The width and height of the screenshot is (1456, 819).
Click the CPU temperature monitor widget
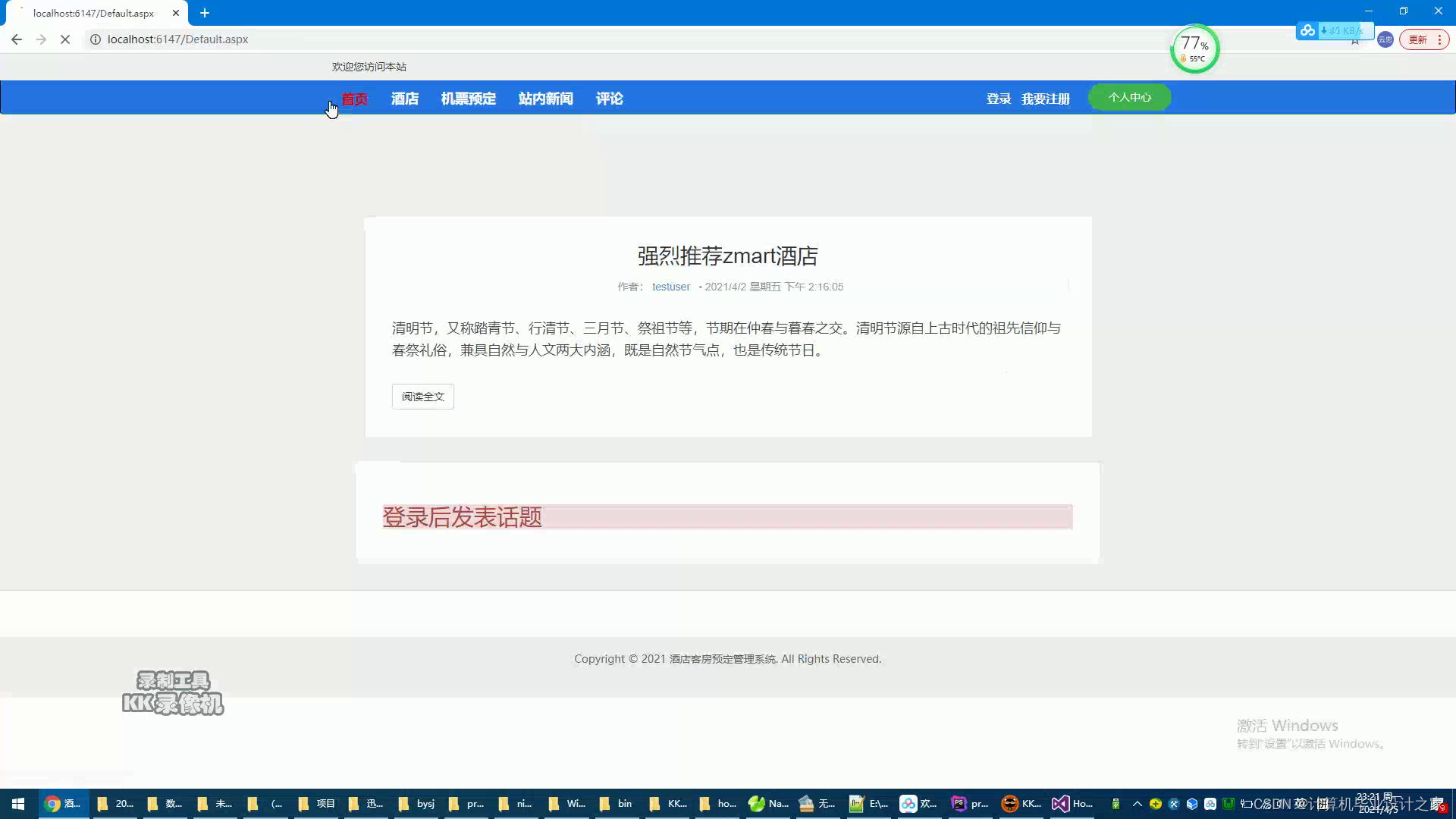point(1194,49)
